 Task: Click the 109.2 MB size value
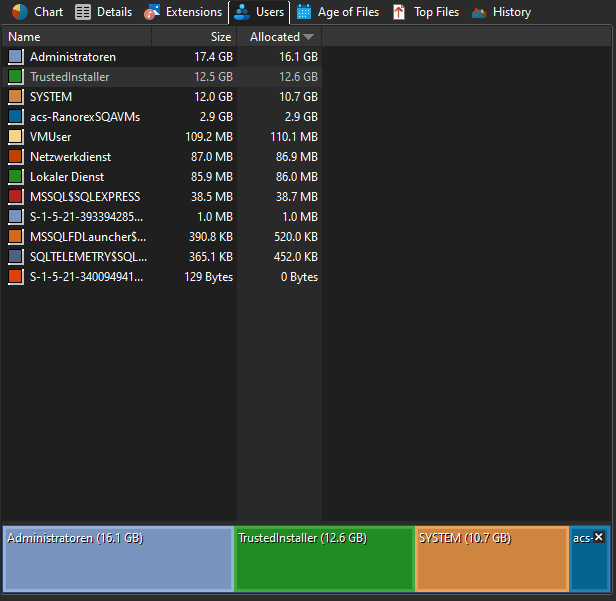[209, 137]
